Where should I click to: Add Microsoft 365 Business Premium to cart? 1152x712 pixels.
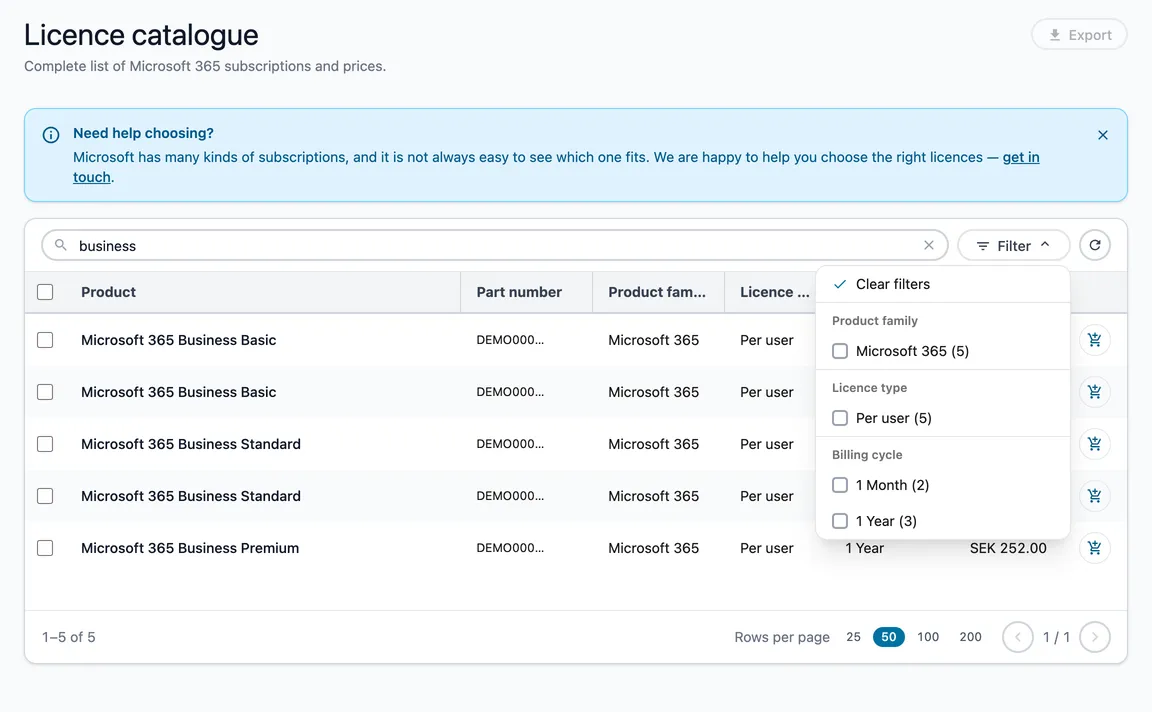[x=1094, y=547]
